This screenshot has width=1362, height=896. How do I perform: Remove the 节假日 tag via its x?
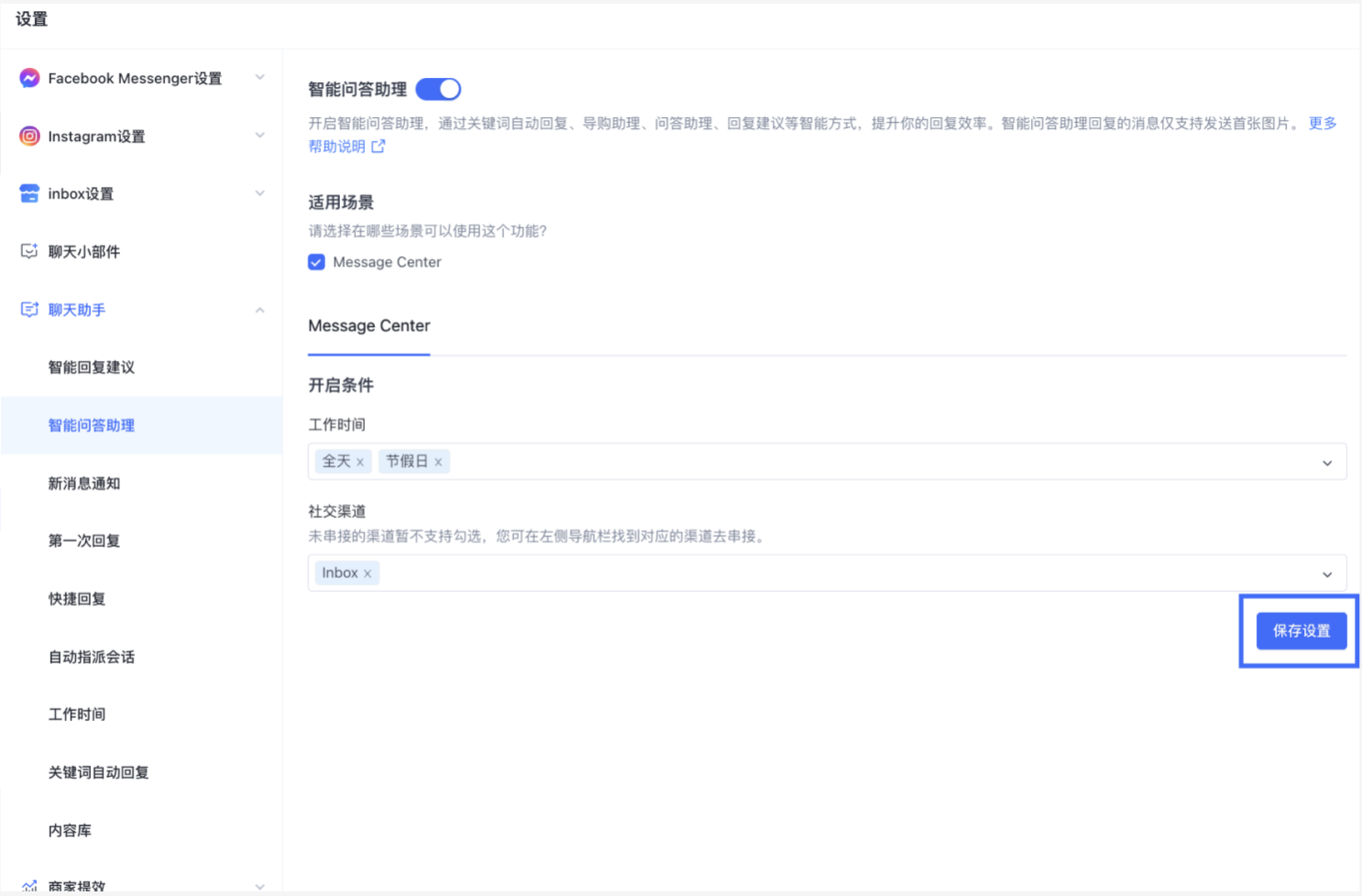(x=439, y=462)
